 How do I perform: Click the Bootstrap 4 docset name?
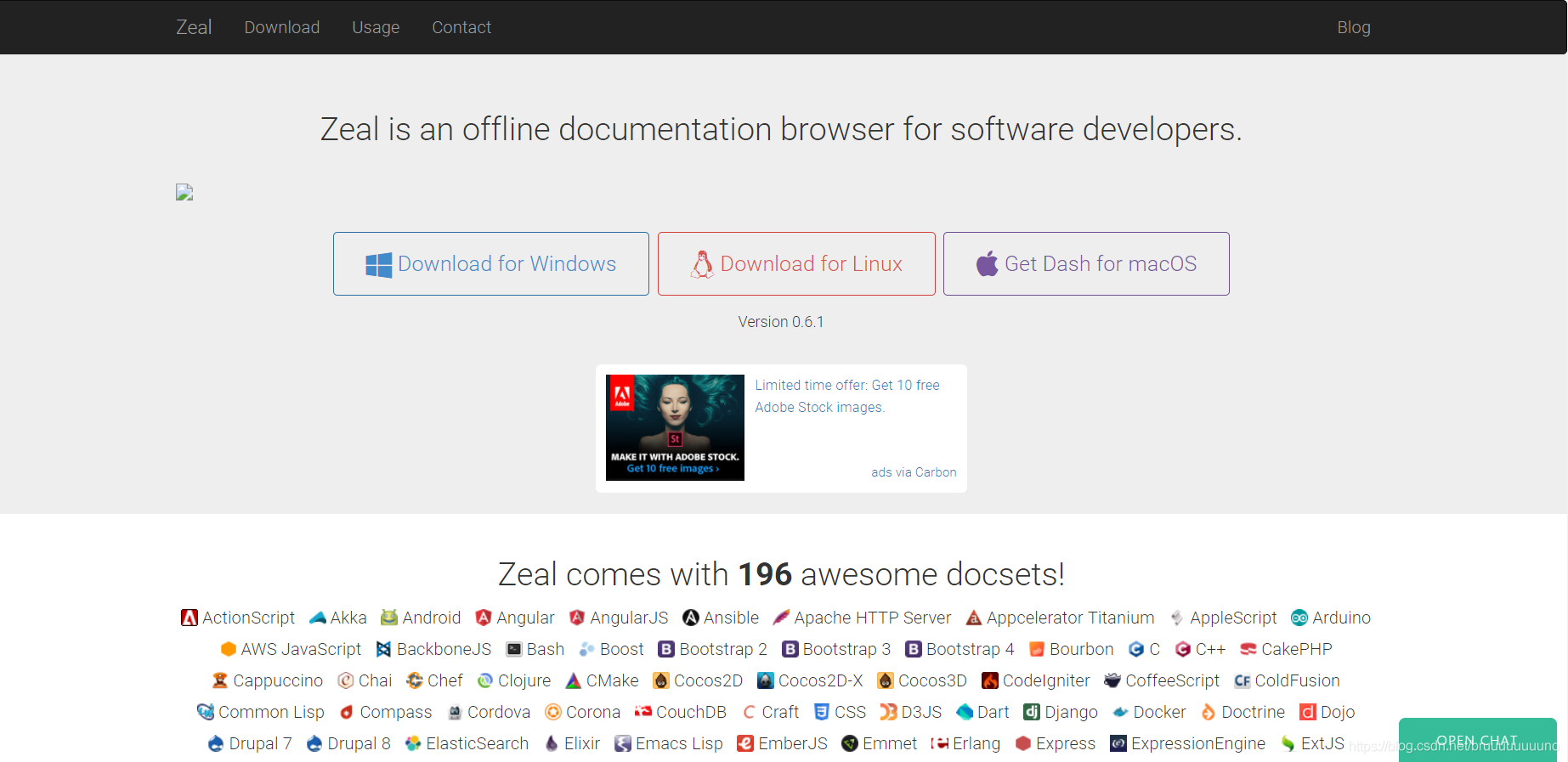pos(971,649)
